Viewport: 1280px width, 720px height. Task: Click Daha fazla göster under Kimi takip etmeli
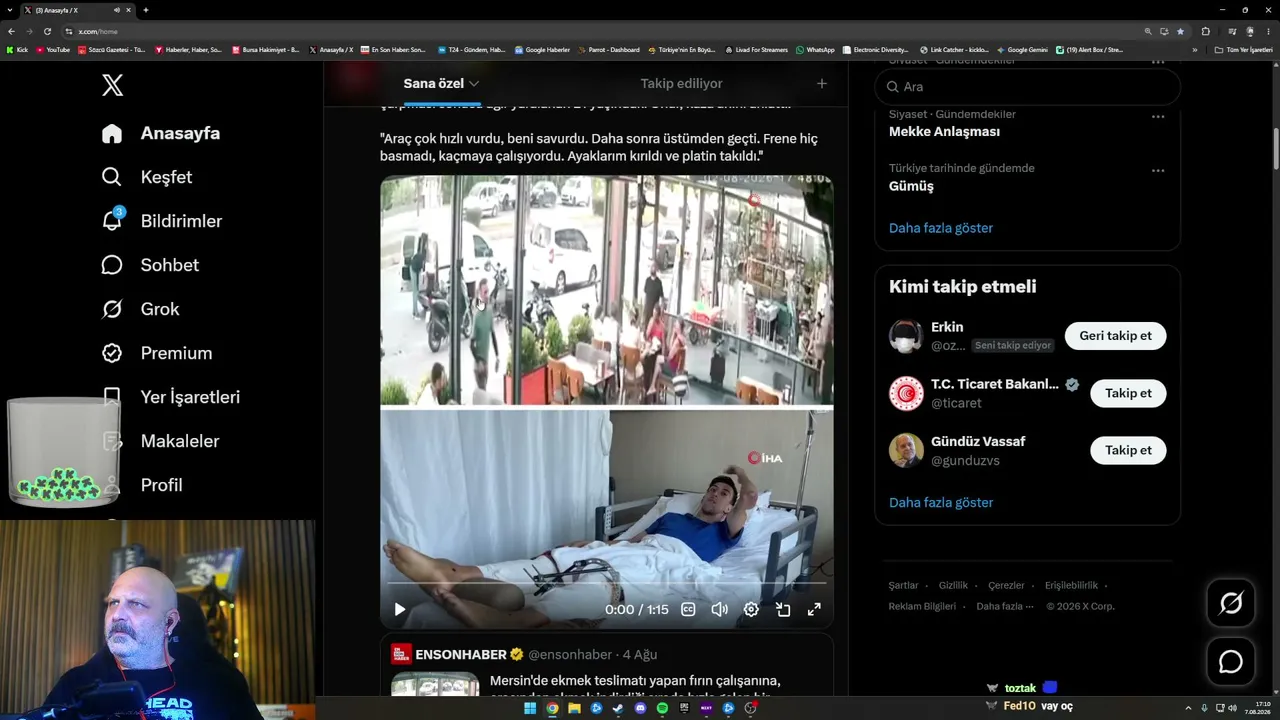click(x=941, y=502)
